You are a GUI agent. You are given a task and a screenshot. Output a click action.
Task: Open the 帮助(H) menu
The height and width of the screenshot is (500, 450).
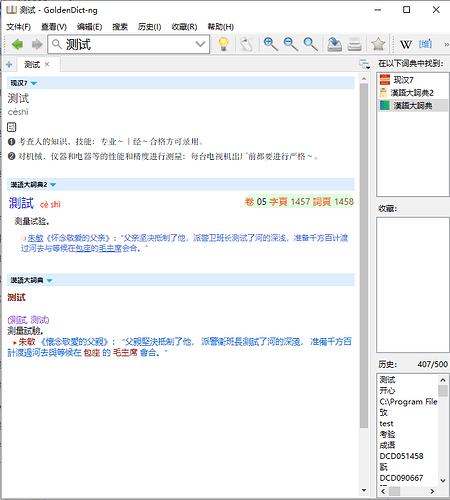(x=220, y=27)
